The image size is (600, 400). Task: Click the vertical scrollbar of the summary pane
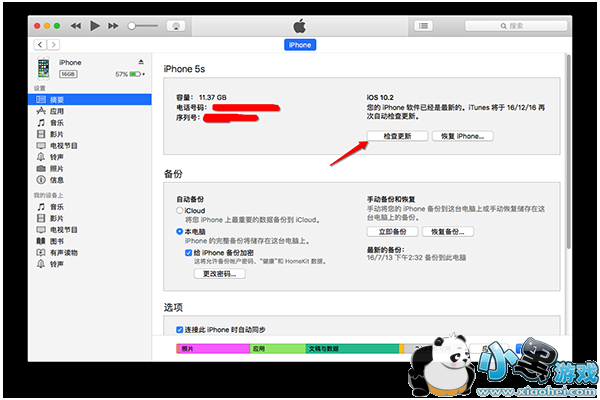[569, 153]
